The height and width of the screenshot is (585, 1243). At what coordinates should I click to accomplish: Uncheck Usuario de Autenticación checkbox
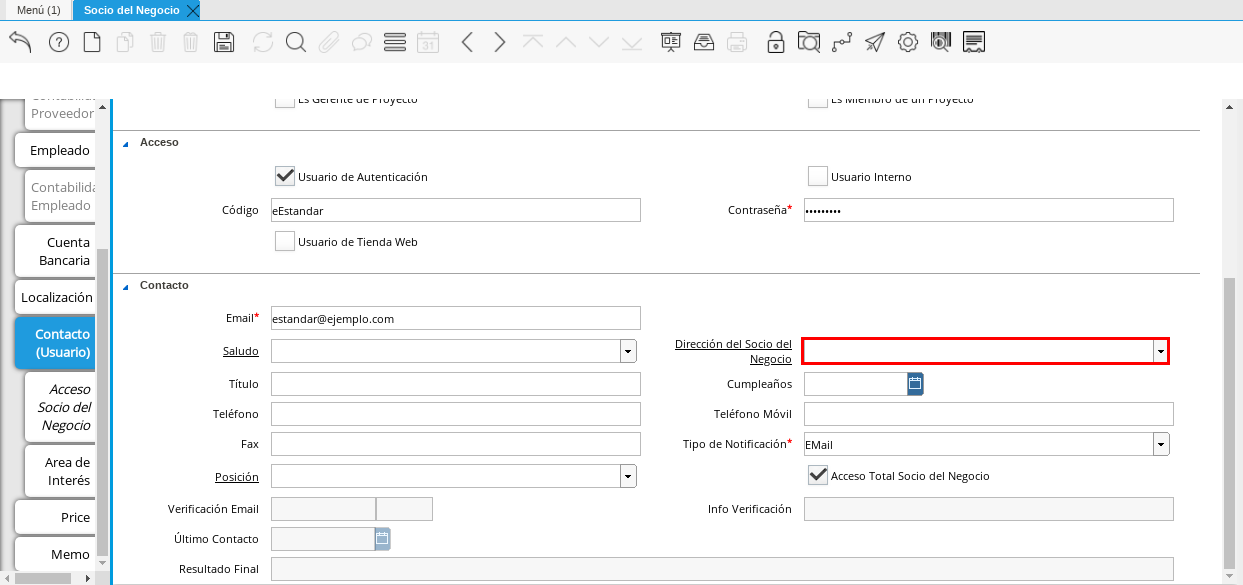point(285,177)
